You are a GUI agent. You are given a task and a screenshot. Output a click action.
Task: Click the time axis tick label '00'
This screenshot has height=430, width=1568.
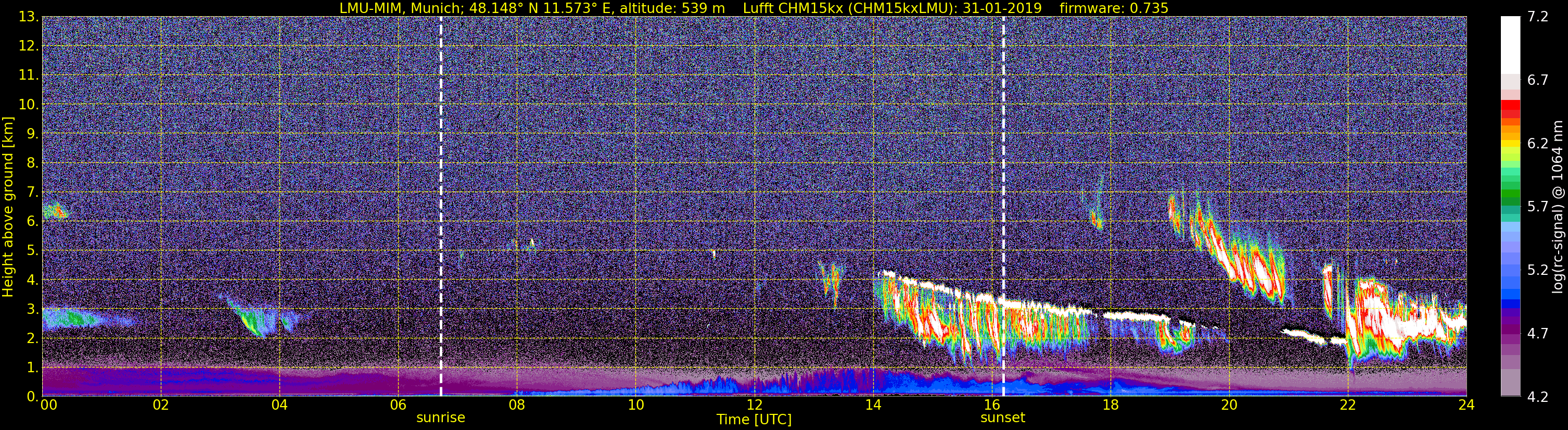click(x=49, y=406)
